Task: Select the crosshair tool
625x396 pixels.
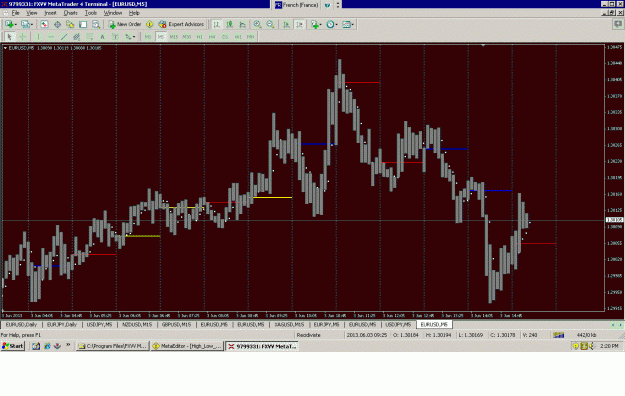Action: point(23,37)
